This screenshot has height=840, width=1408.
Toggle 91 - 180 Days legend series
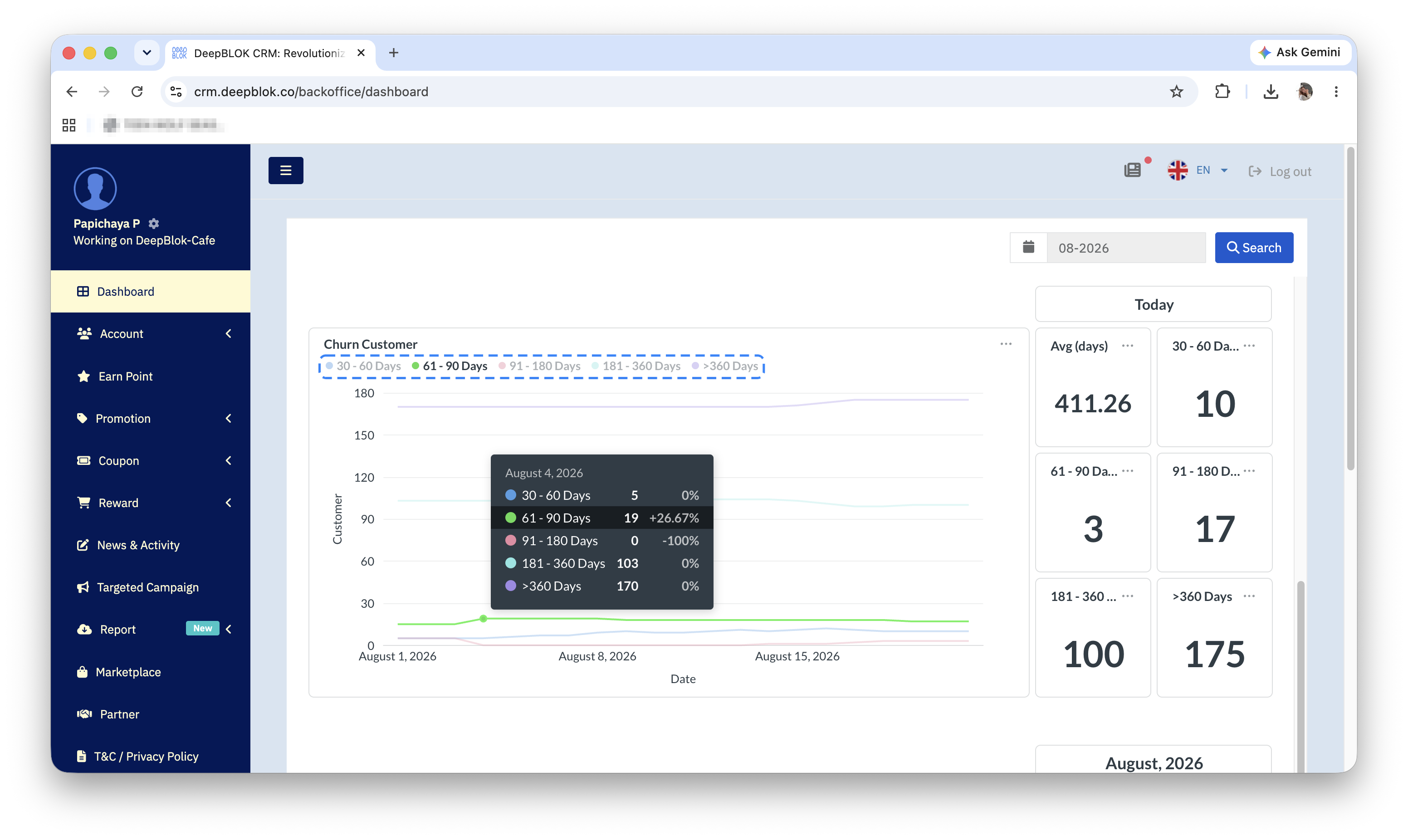539,366
